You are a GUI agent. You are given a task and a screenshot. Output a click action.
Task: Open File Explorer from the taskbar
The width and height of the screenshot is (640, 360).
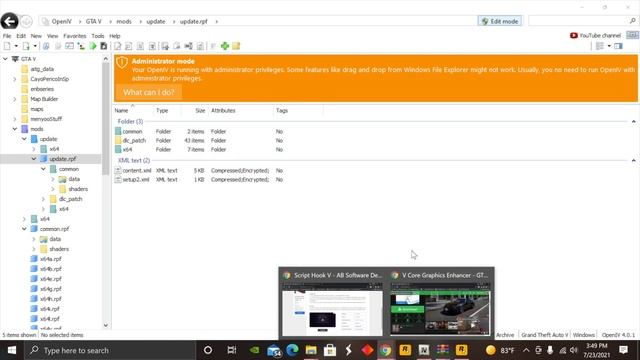311,350
